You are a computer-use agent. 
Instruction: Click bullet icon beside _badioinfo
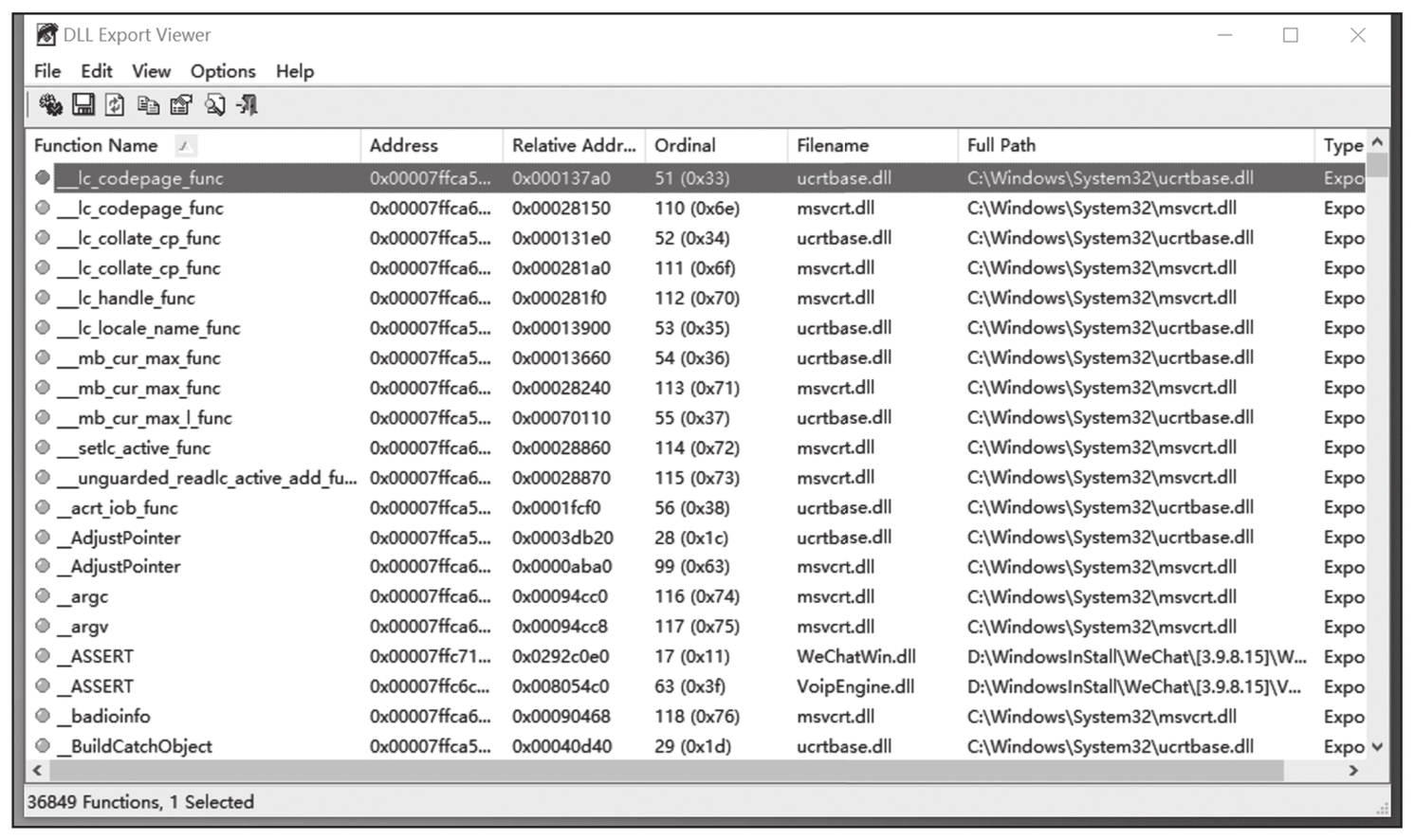pyautogui.click(x=43, y=716)
